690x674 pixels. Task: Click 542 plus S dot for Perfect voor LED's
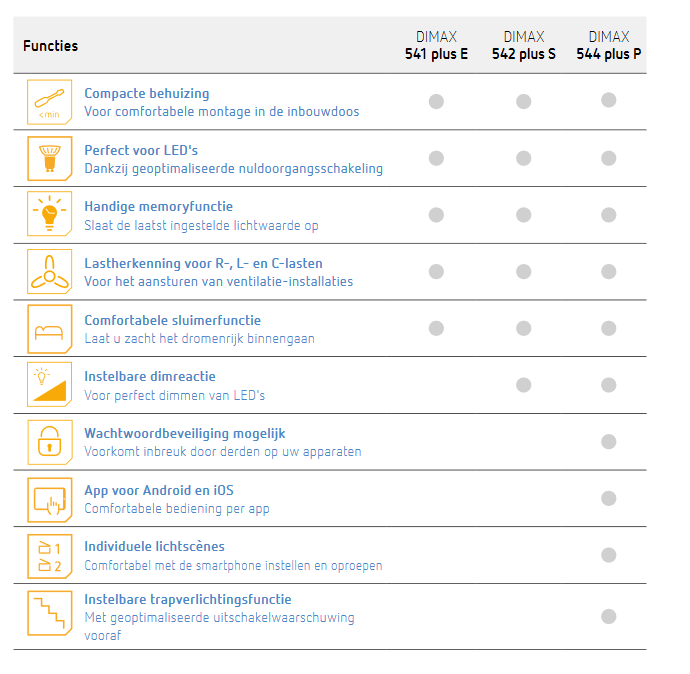523,158
